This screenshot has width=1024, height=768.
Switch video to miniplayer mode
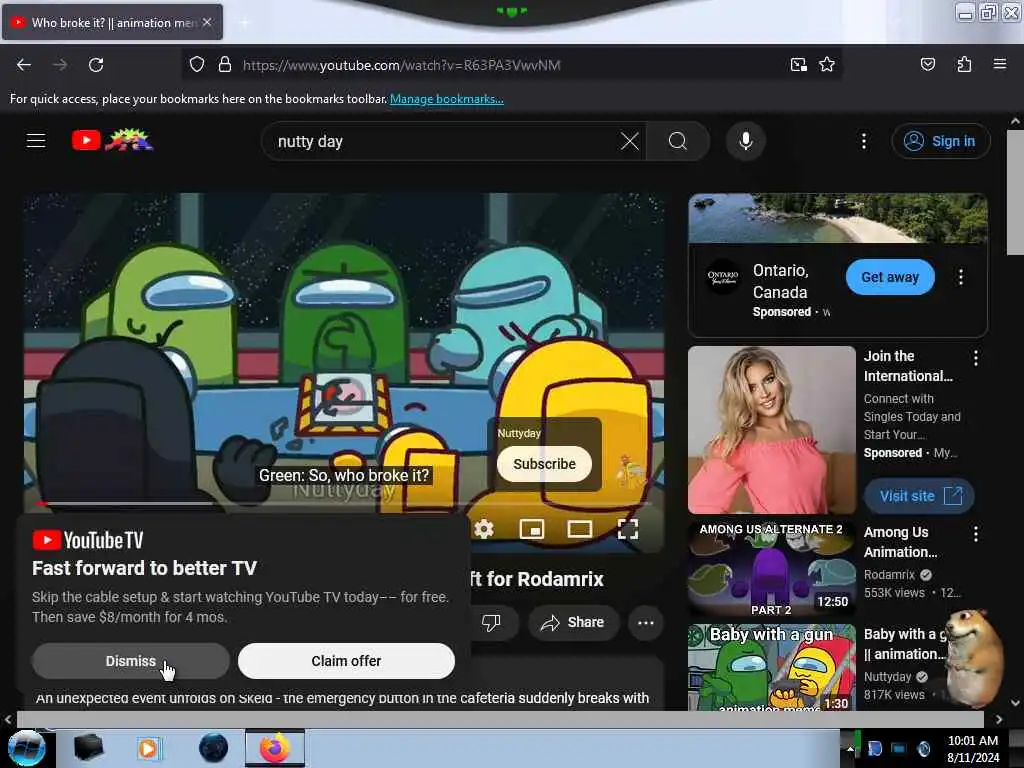click(x=532, y=528)
